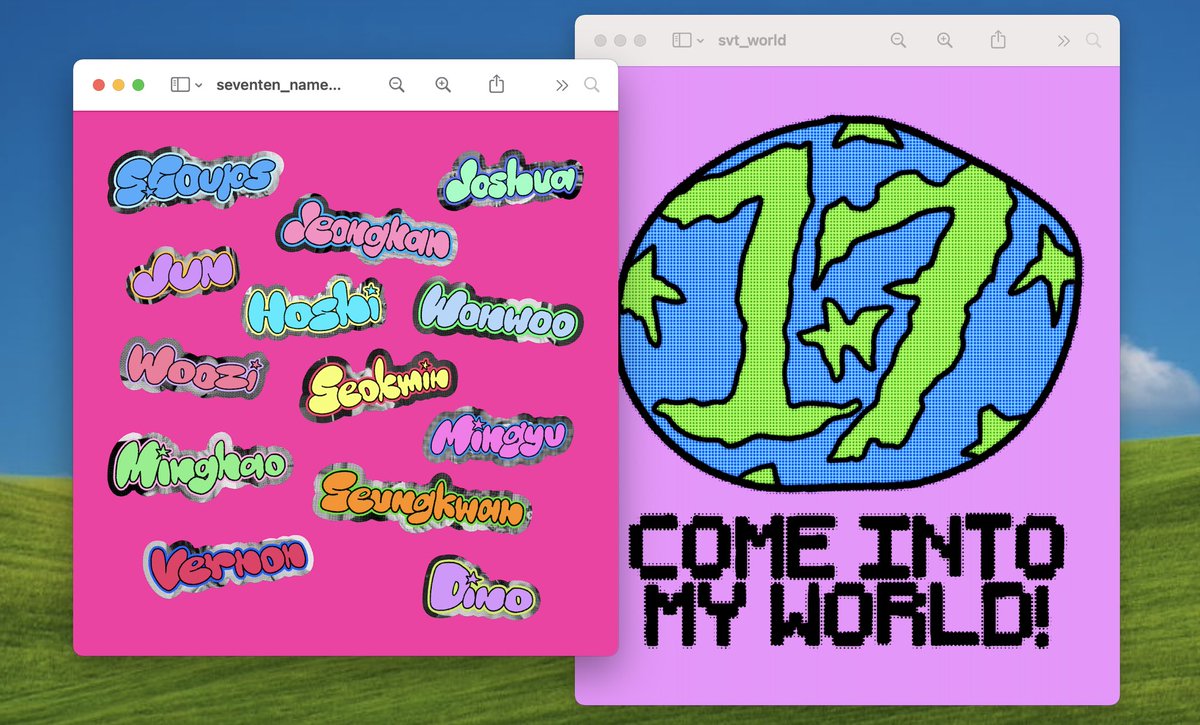
Task: Share the seventen_name image
Action: tap(496, 85)
